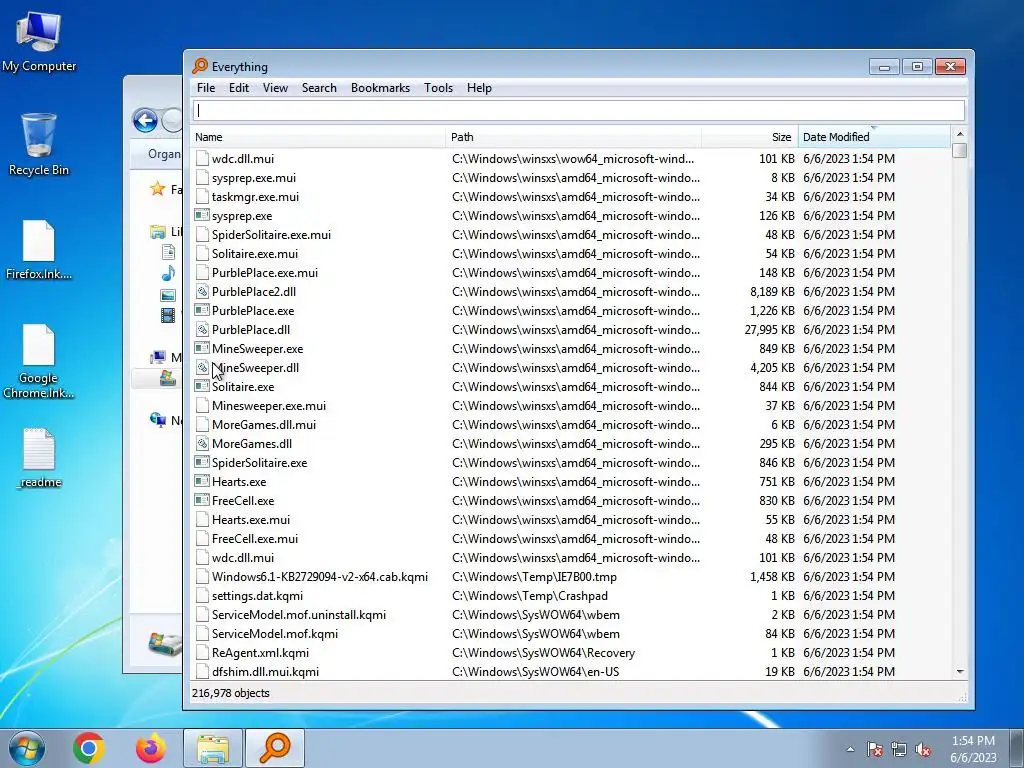Image resolution: width=1024 pixels, height=768 pixels.
Task: Click the Hearts.exe file icon
Action: (202, 481)
